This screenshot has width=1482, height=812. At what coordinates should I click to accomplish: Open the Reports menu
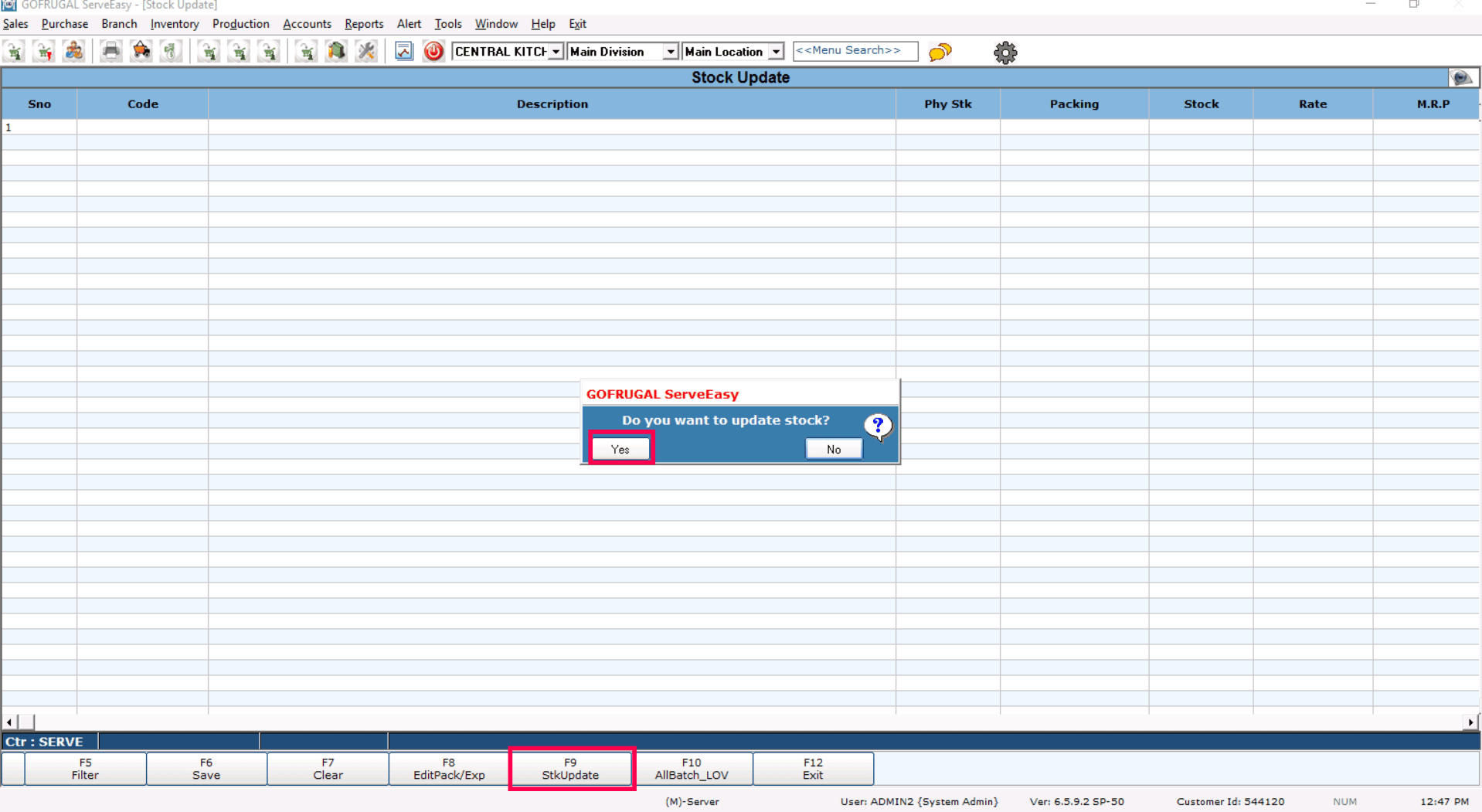click(363, 24)
